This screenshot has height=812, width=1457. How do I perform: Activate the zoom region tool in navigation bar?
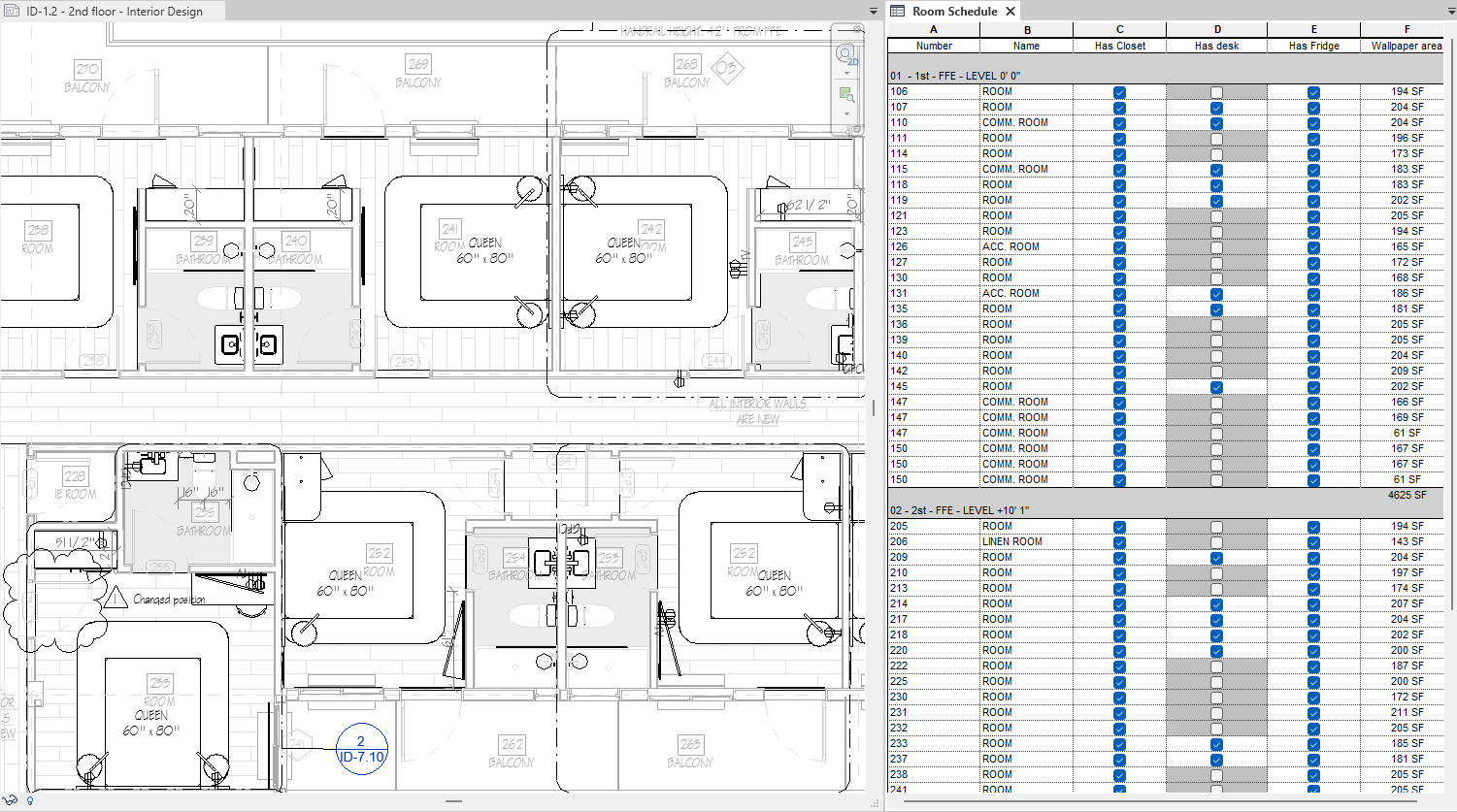point(846,95)
